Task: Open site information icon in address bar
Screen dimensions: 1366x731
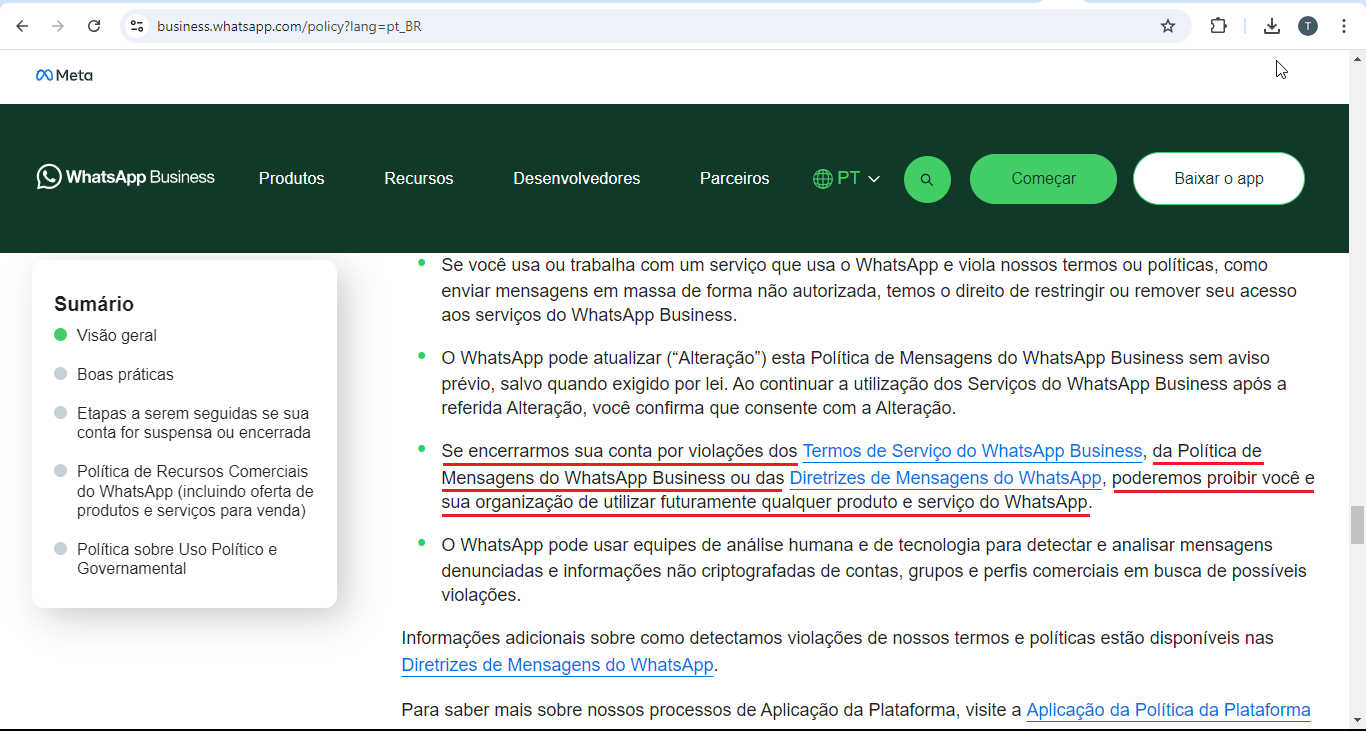Action: pyautogui.click(x=138, y=26)
